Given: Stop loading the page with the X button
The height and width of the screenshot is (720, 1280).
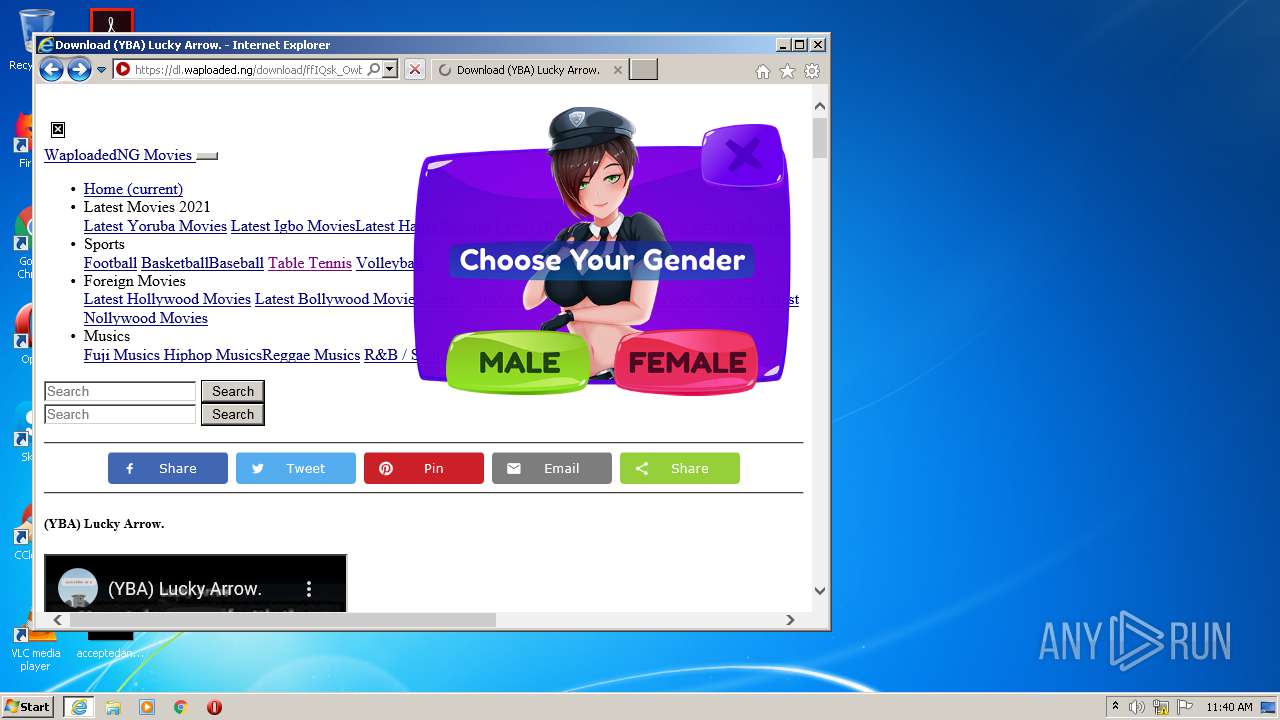Looking at the screenshot, I should tap(415, 70).
